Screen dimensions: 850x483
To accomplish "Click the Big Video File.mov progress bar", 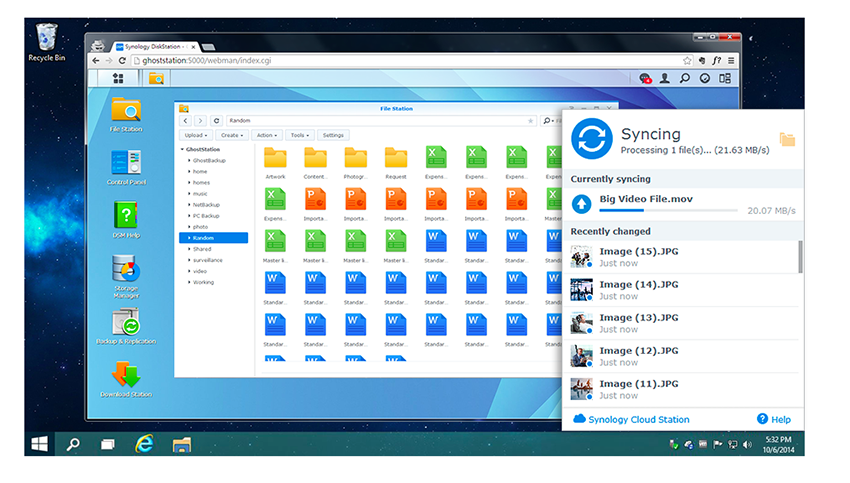I will click(x=668, y=210).
